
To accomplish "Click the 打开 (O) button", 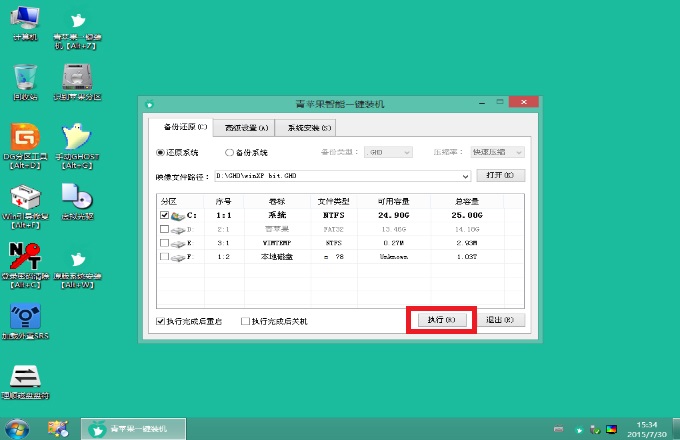I will point(500,175).
